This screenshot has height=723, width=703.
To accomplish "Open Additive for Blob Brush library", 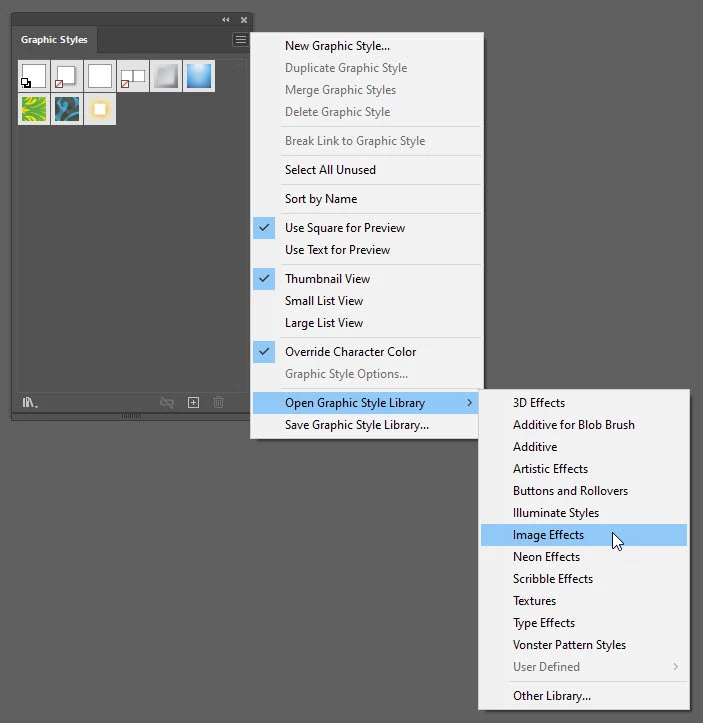I will (584, 425).
